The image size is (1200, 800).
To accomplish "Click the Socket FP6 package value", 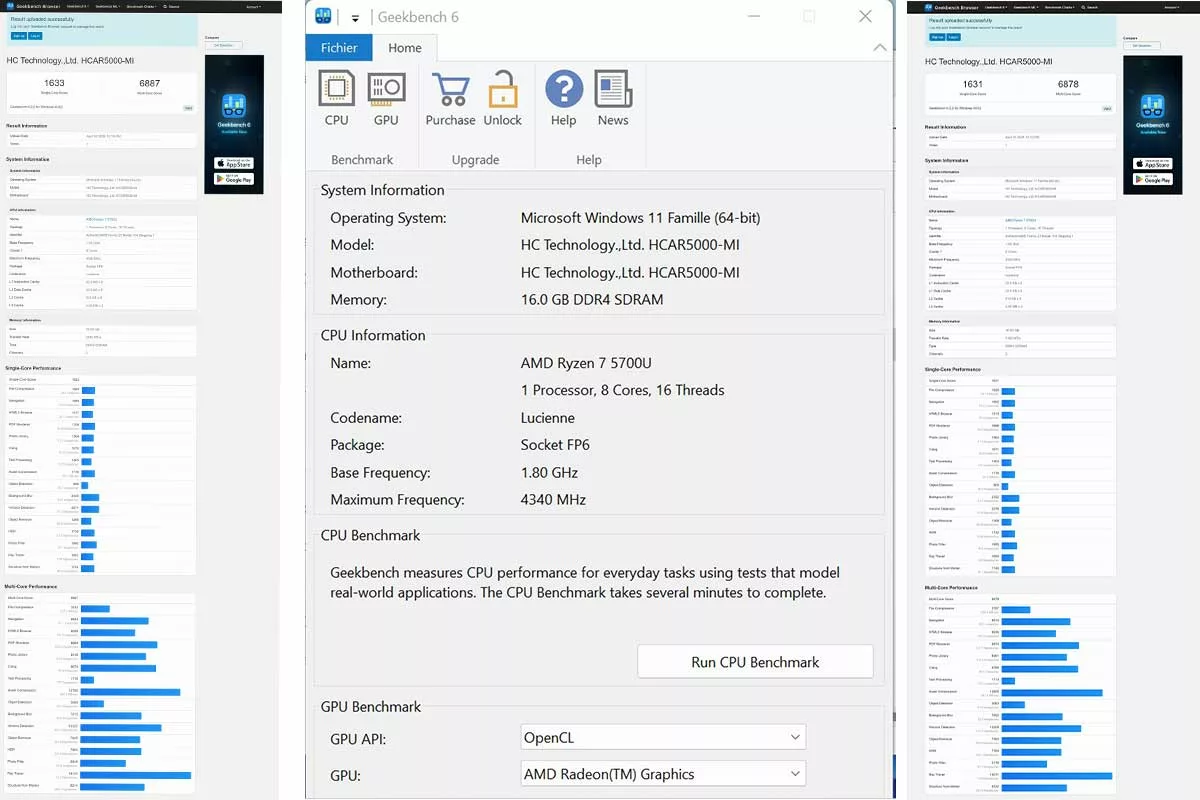I will (555, 445).
